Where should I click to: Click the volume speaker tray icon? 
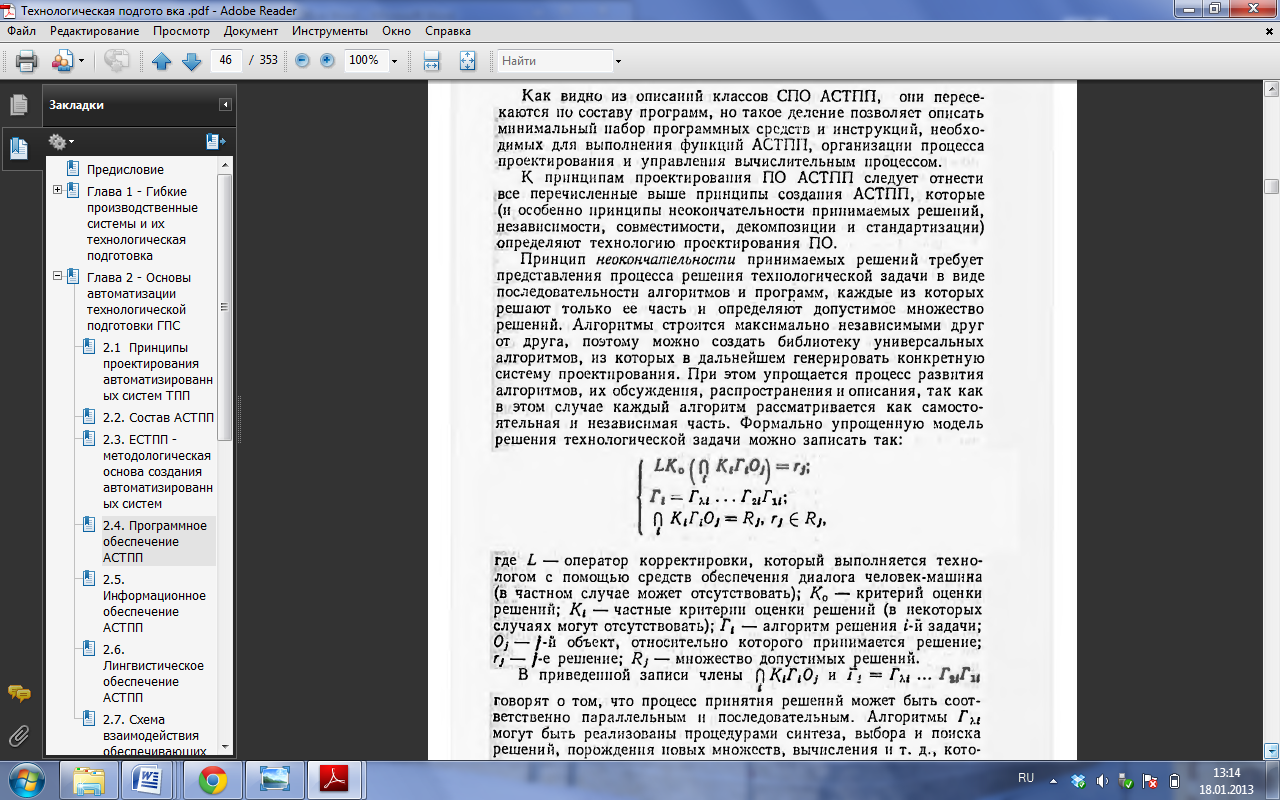1100,780
